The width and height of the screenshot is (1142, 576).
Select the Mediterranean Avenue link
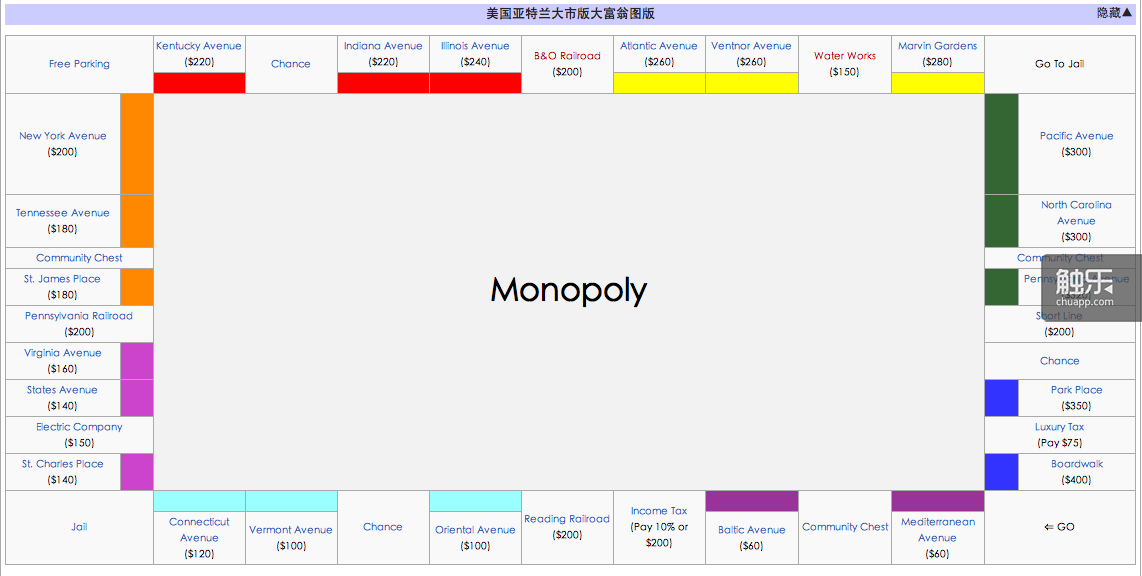coord(937,530)
